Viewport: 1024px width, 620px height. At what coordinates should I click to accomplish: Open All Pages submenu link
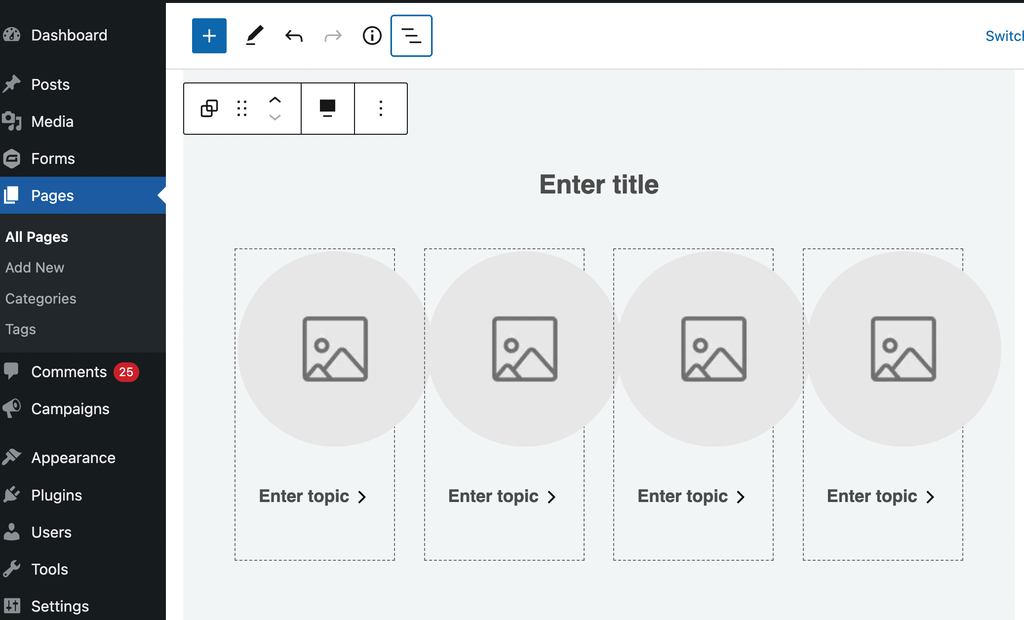coord(37,237)
